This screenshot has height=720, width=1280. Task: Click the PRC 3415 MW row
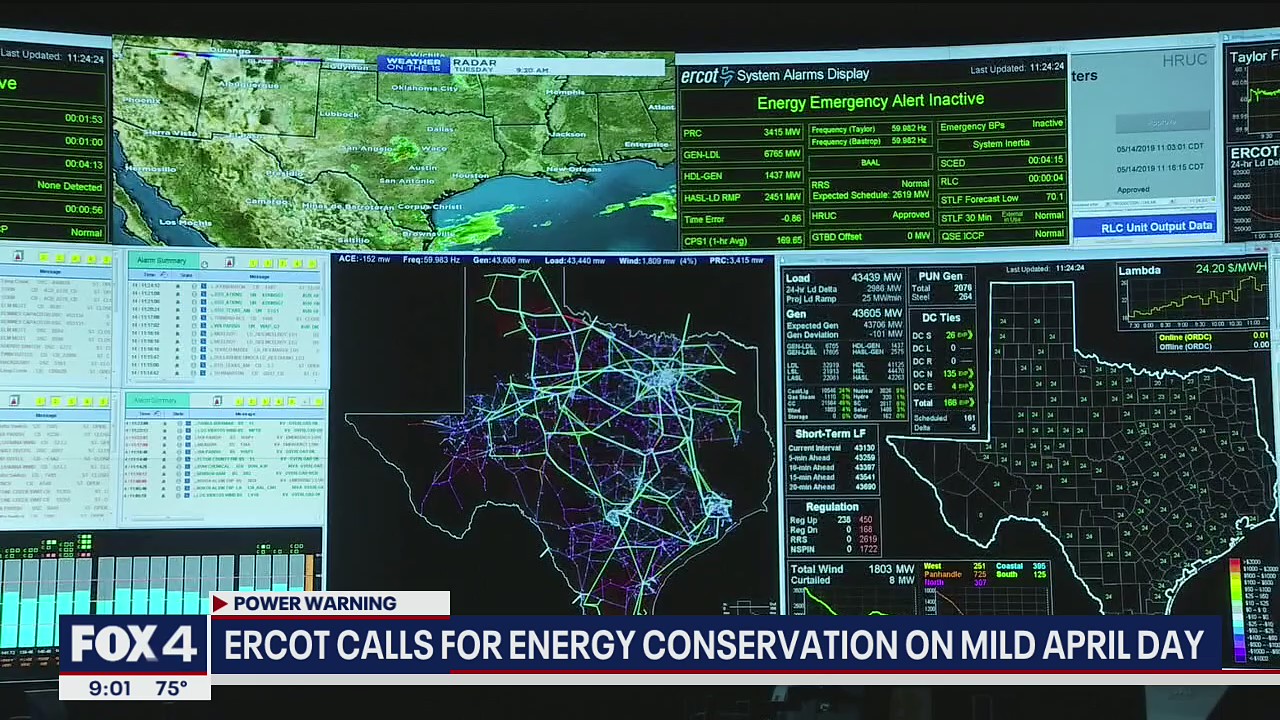tap(742, 133)
